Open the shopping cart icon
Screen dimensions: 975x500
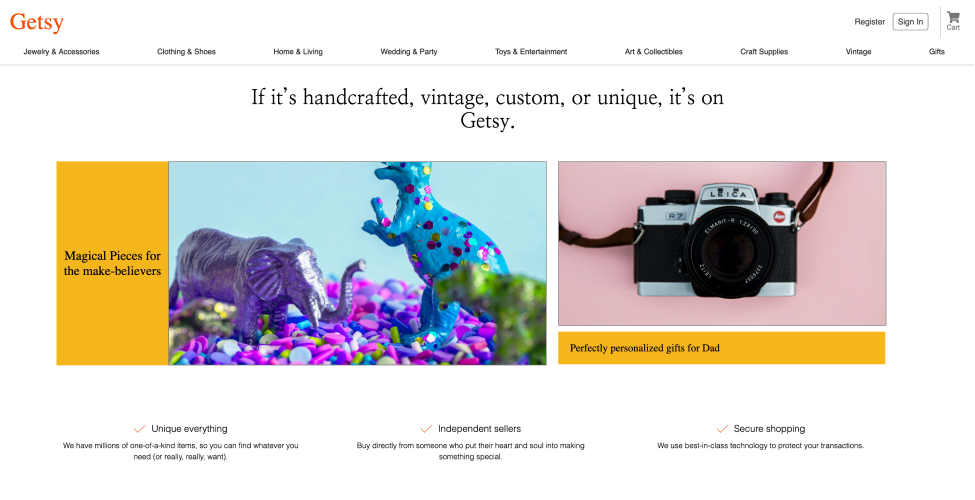click(x=953, y=17)
